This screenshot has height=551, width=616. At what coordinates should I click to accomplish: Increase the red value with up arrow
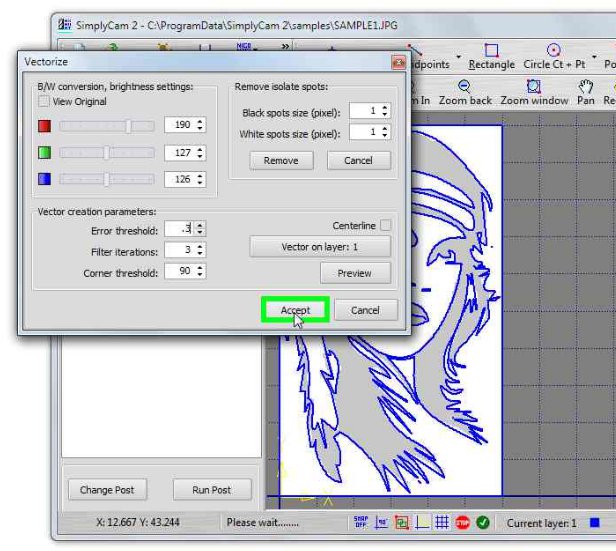coord(200,121)
